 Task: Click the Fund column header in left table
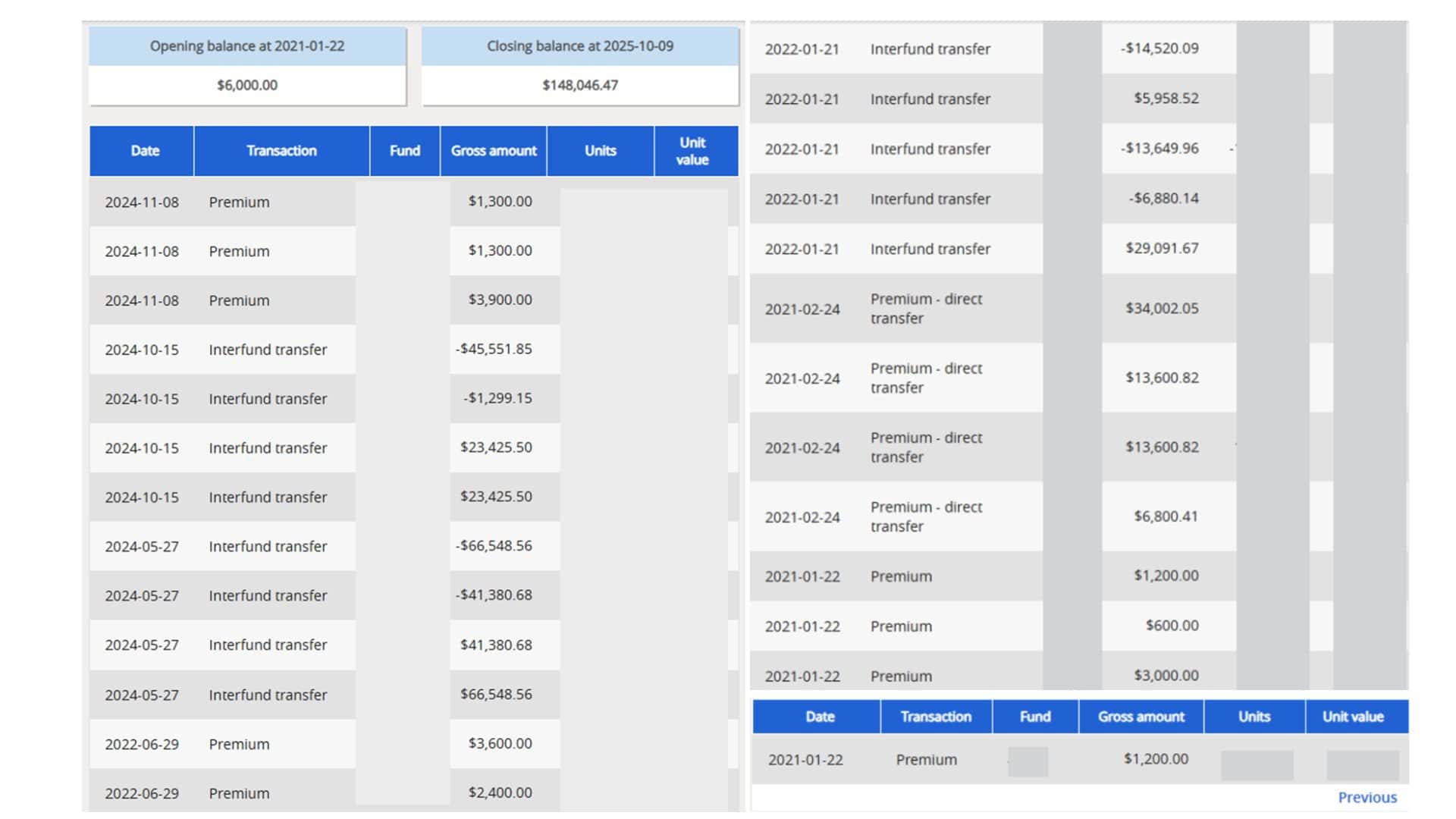404,151
